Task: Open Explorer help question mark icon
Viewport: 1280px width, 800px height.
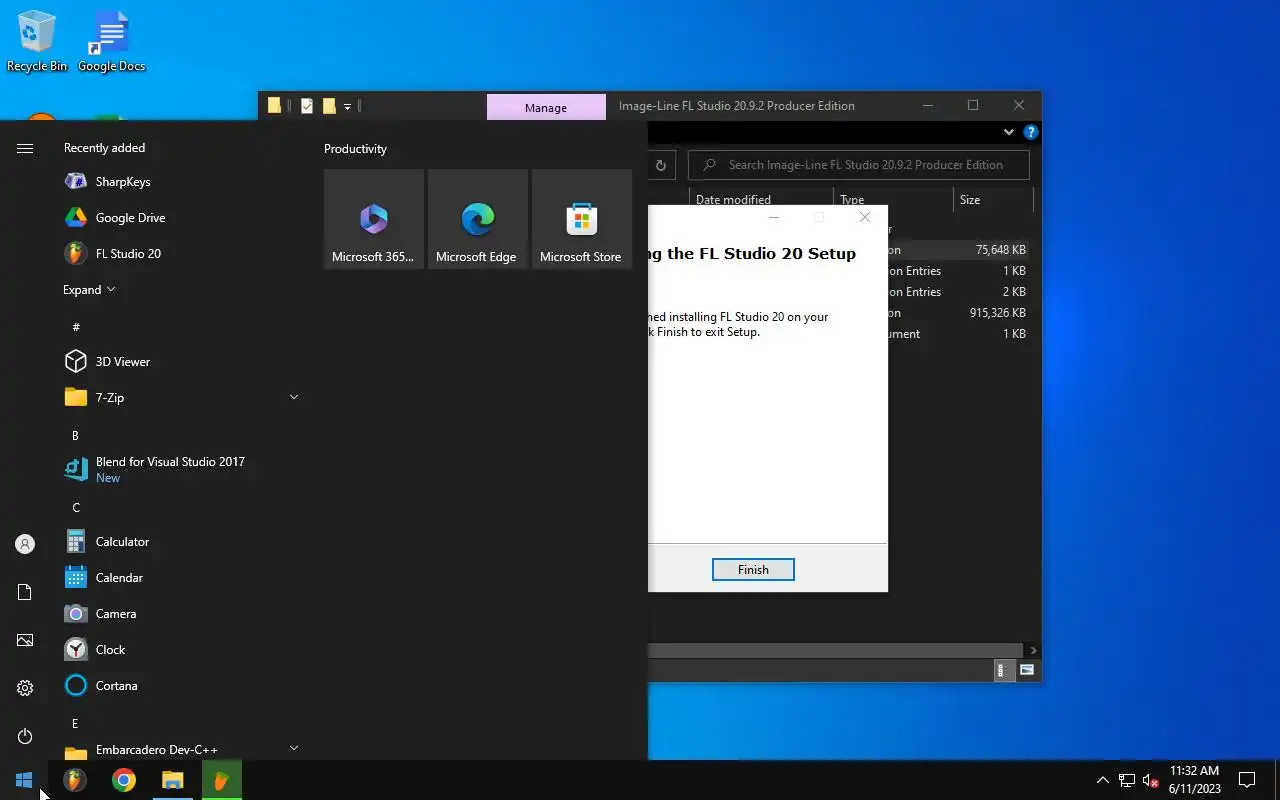Action: 1031,132
